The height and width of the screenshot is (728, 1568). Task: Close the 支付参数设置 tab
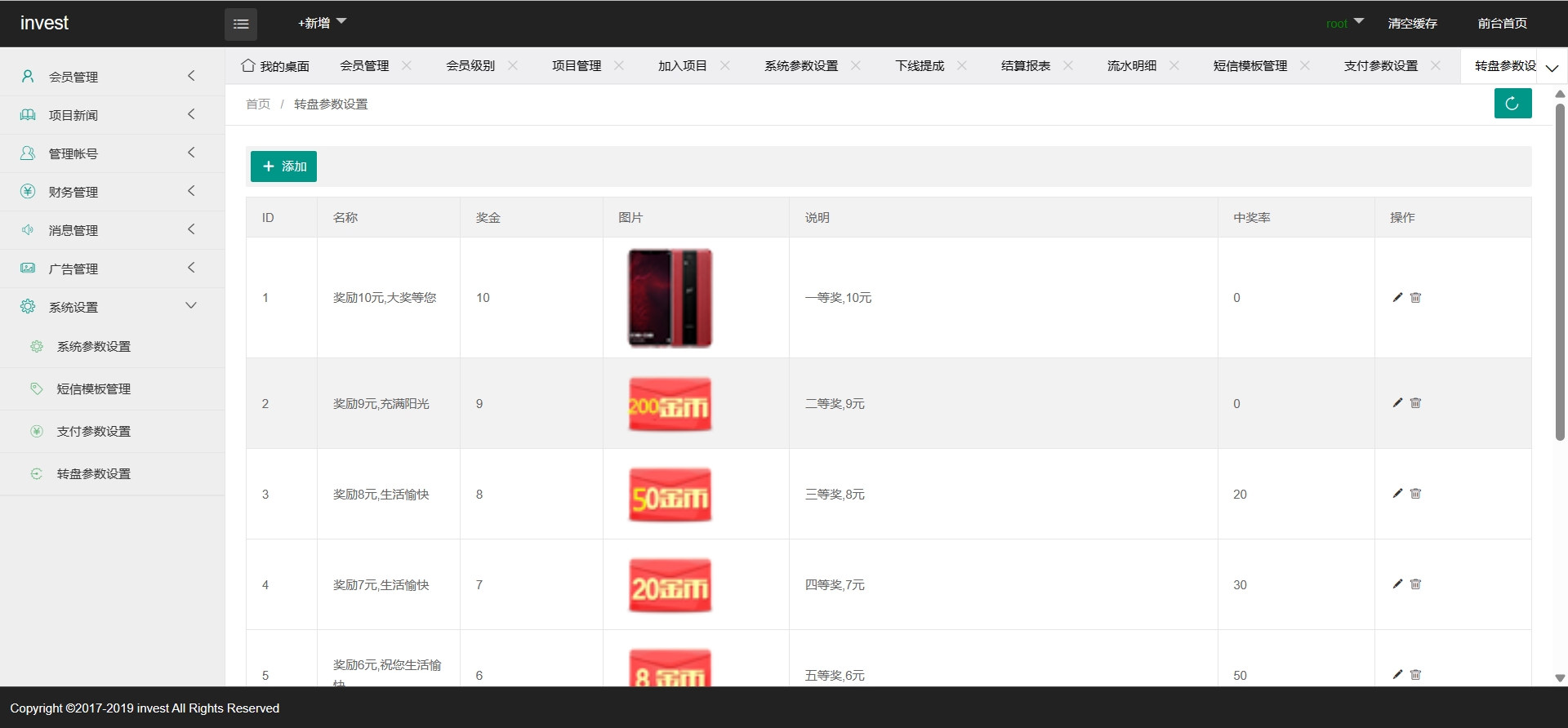coord(1436,65)
